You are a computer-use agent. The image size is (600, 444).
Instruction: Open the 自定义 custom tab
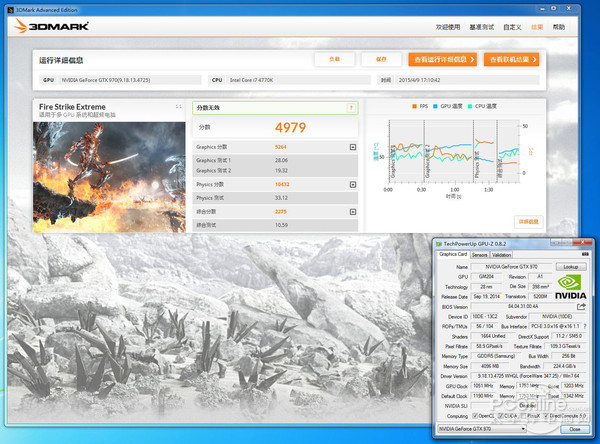[x=512, y=27]
